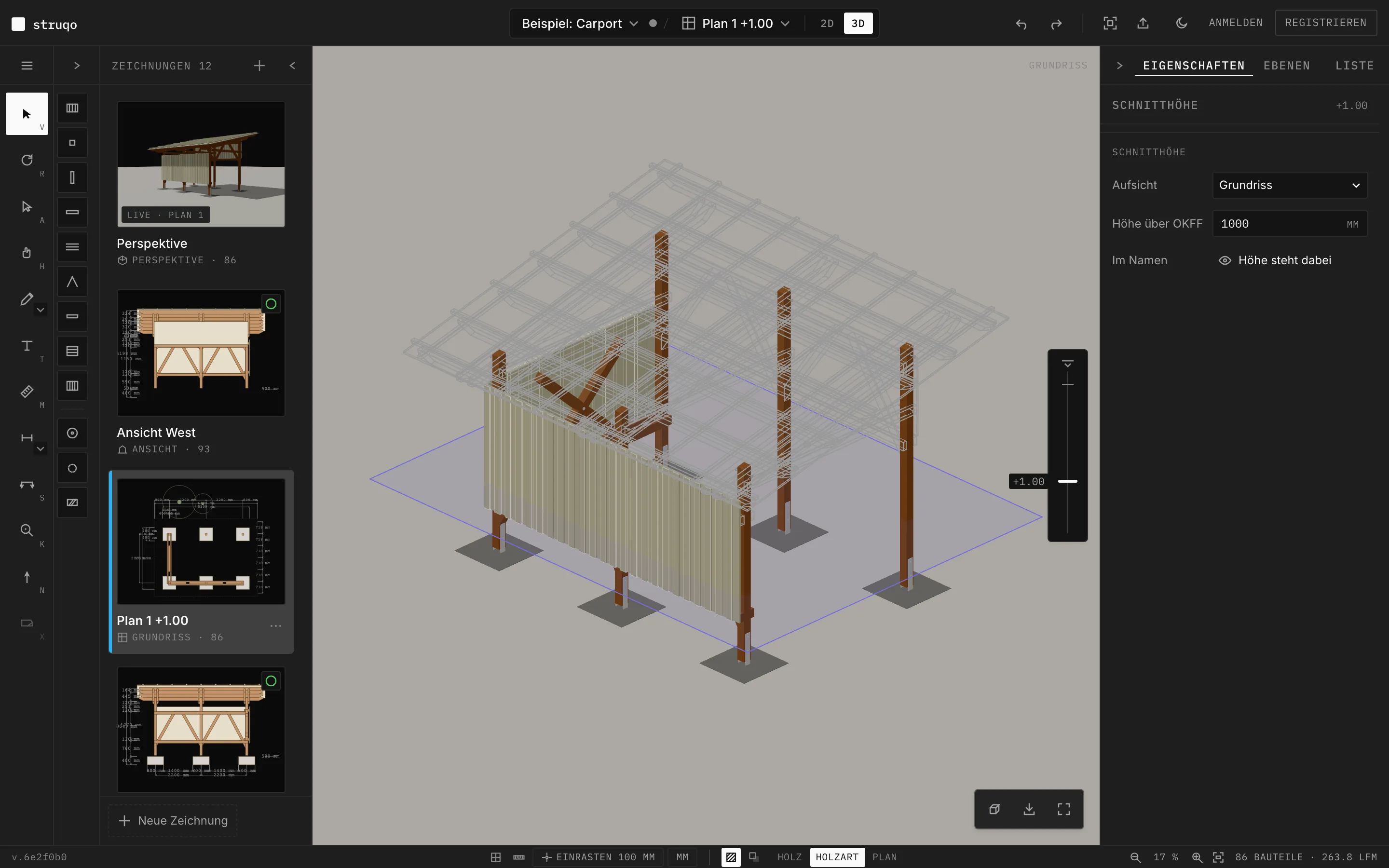This screenshot has height=868, width=1389.
Task: Collapse the properties panel chevron
Action: tap(1119, 66)
